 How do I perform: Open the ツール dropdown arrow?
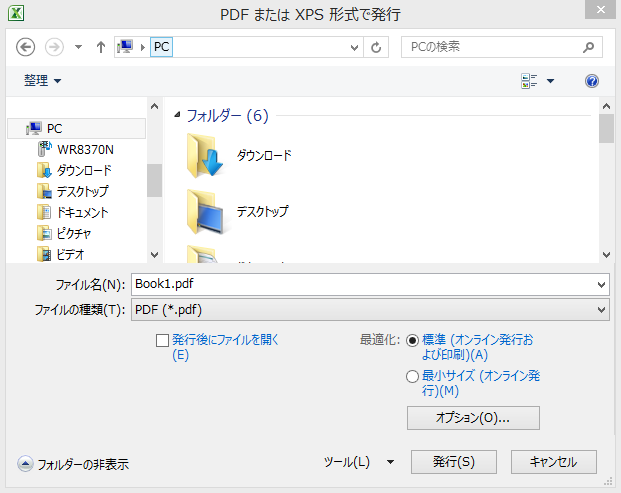(390, 462)
